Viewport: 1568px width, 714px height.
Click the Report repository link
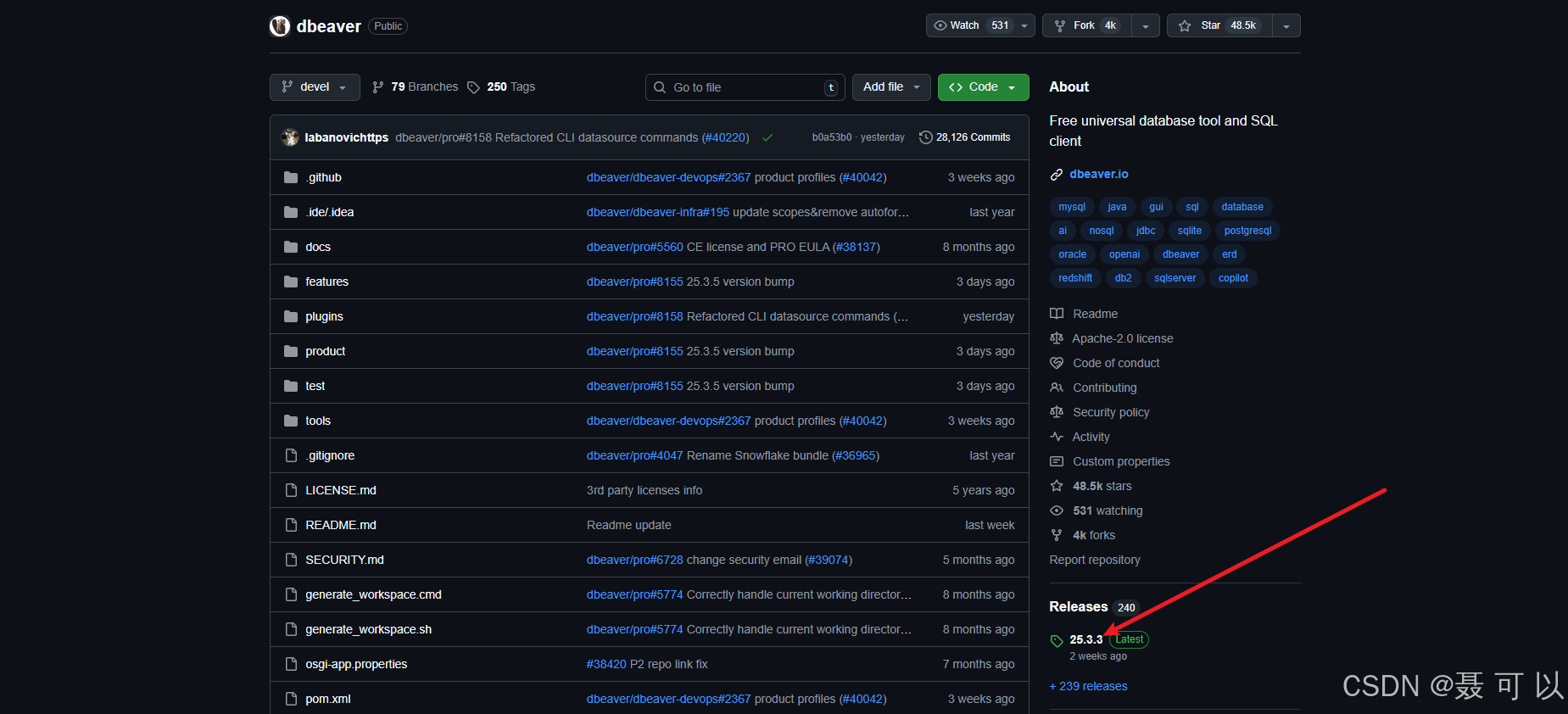[x=1095, y=560]
